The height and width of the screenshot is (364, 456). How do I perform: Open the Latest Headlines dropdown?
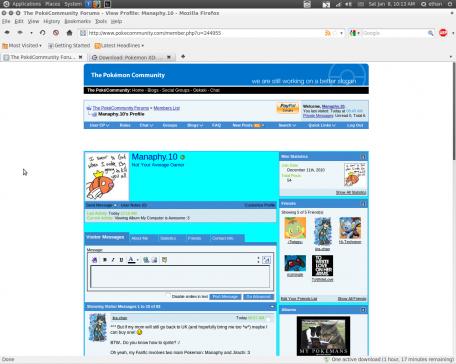coord(119,45)
